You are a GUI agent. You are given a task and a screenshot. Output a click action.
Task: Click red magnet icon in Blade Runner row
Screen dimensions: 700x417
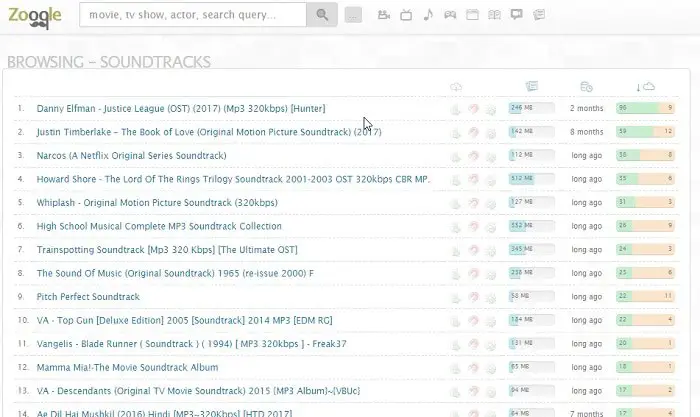[x=473, y=344]
